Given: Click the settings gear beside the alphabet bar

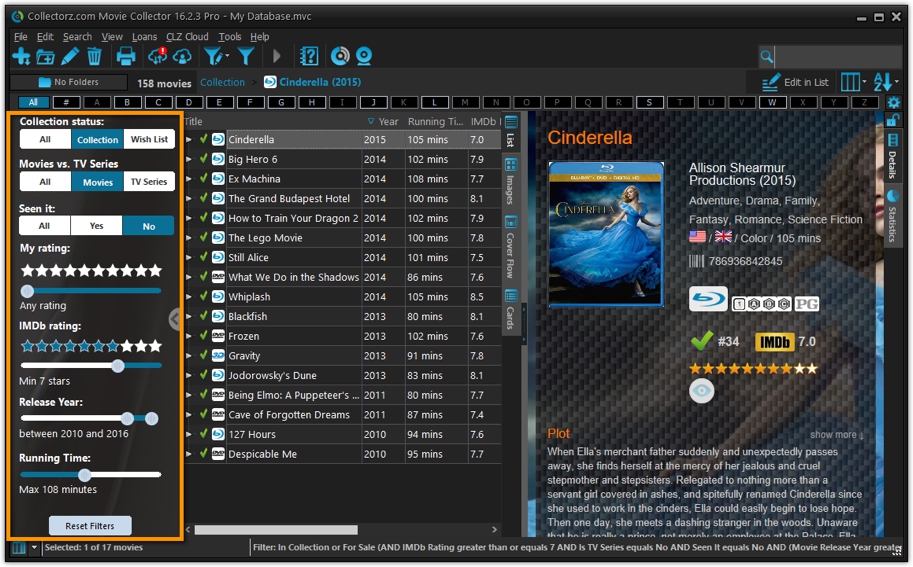Looking at the screenshot, I should (x=893, y=102).
